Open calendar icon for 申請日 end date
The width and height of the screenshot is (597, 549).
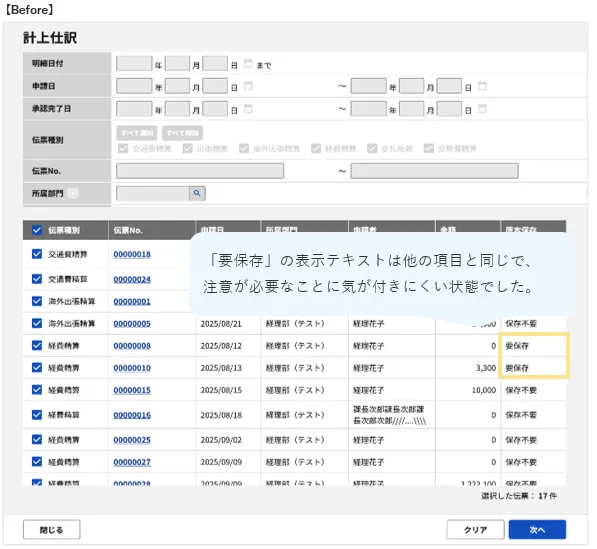[482, 86]
